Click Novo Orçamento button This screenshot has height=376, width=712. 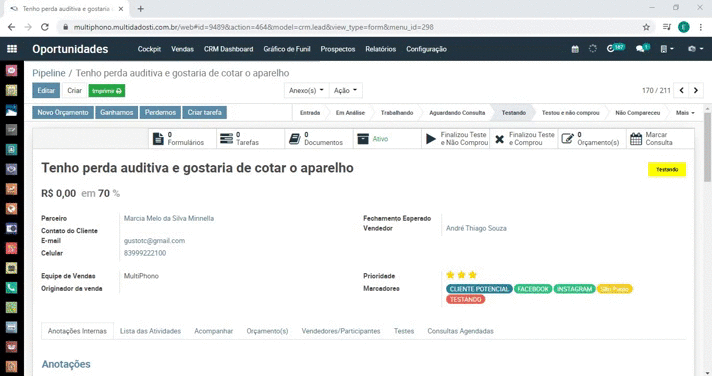click(x=63, y=112)
